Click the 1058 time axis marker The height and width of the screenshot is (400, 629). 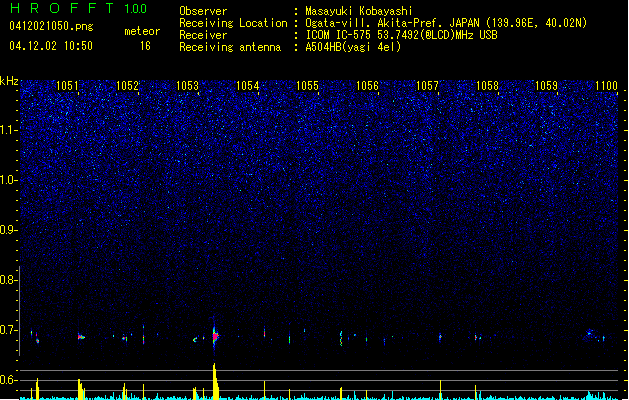coord(487,85)
